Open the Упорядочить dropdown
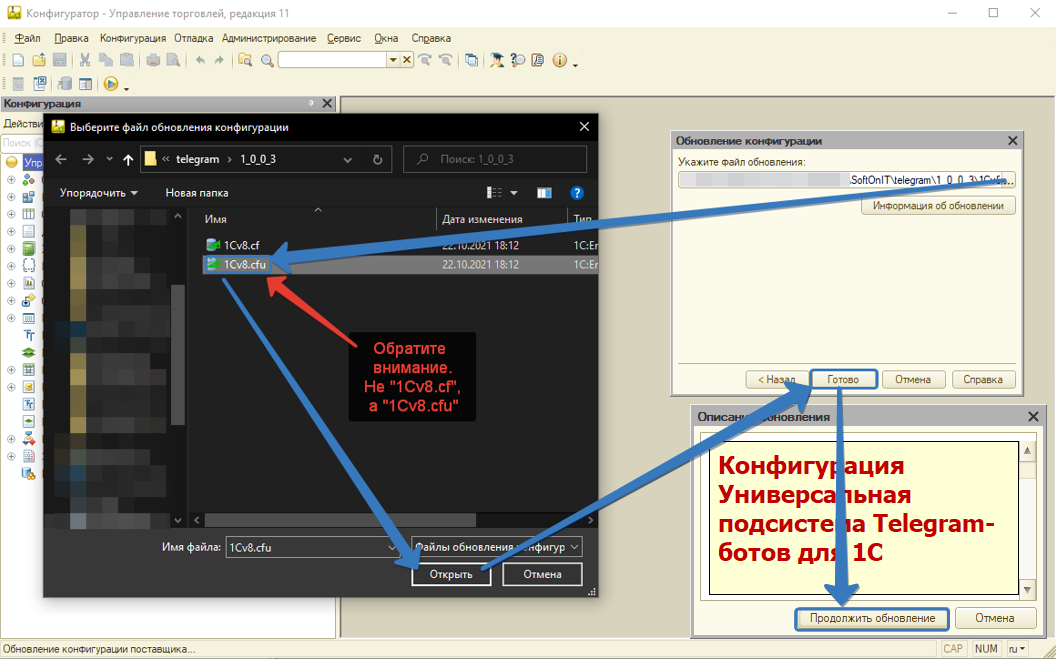 [x=98, y=192]
